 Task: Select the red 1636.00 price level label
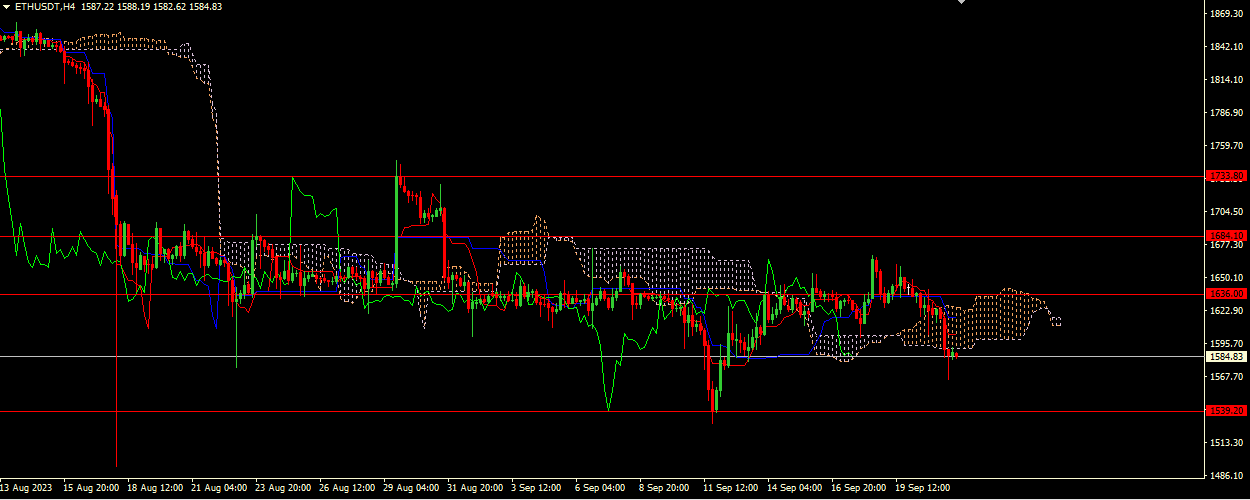[x=1226, y=294]
